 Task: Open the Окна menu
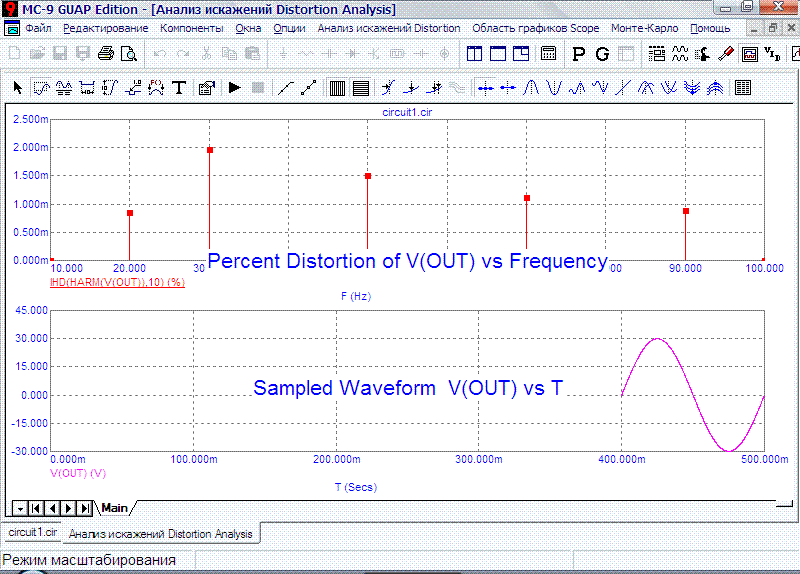(248, 28)
